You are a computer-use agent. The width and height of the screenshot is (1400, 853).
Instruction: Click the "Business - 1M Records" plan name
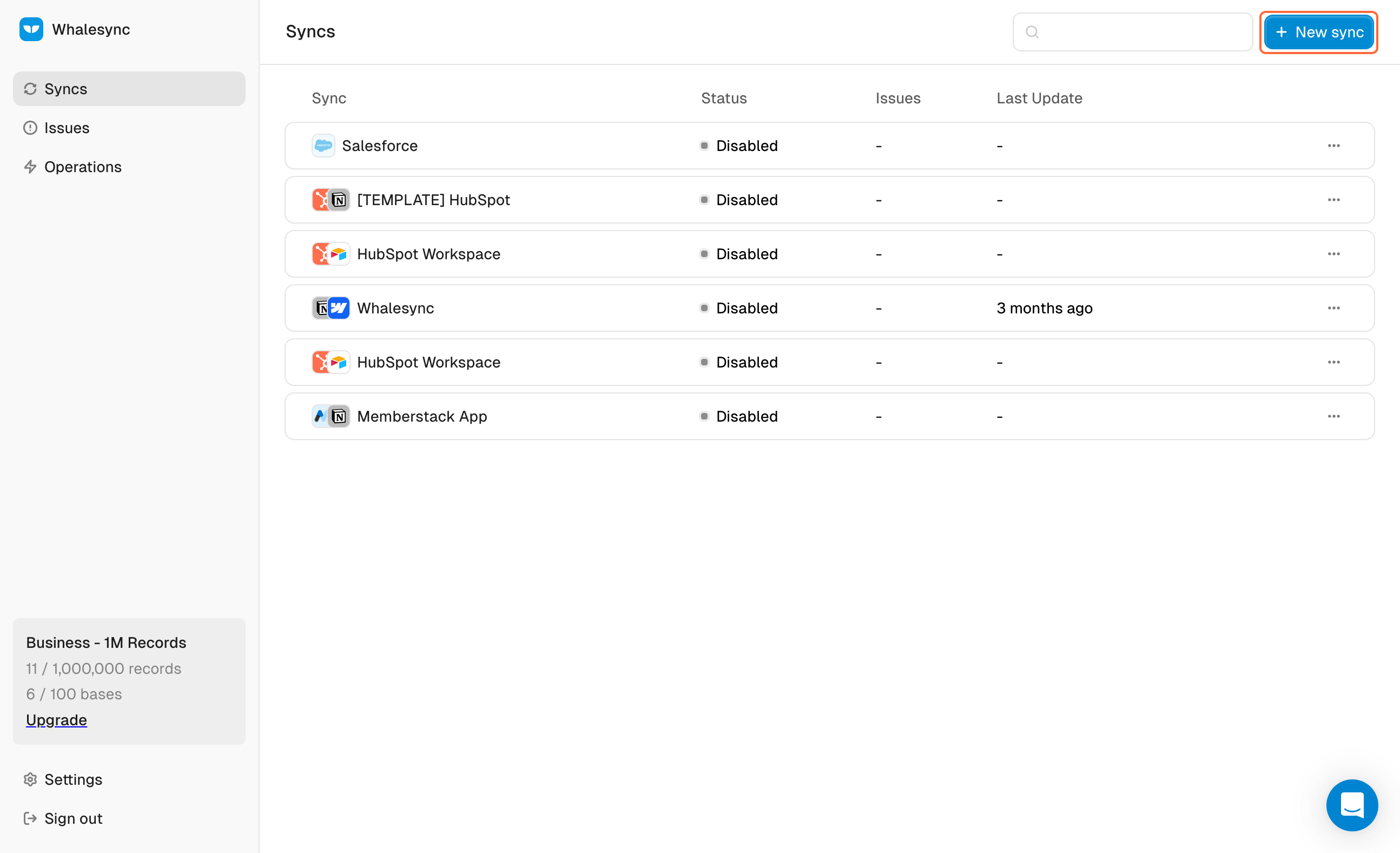(106, 642)
